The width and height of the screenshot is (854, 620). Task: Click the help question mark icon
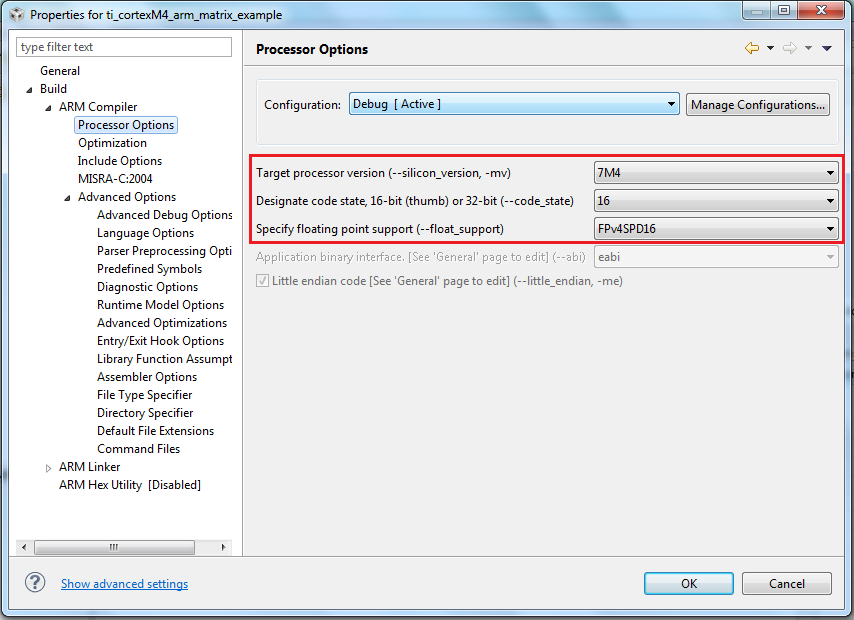[35, 583]
